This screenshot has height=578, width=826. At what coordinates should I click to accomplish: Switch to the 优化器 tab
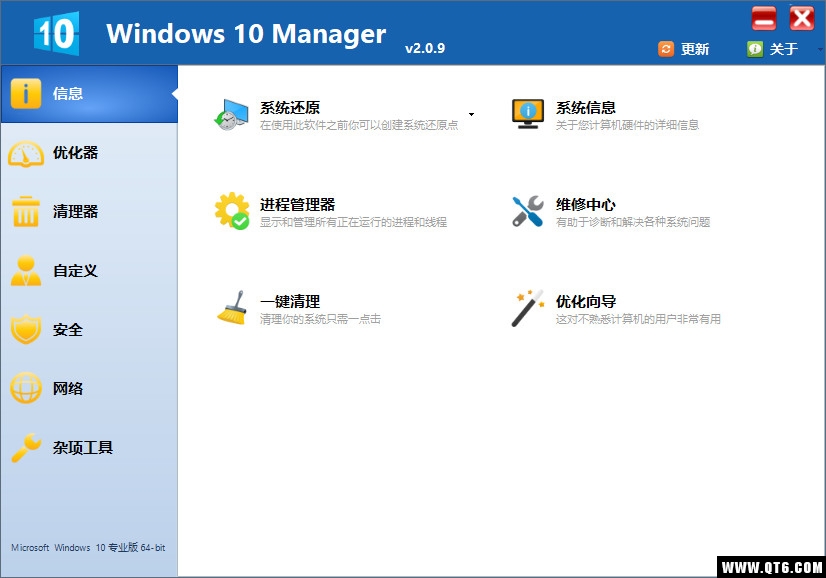click(x=89, y=153)
